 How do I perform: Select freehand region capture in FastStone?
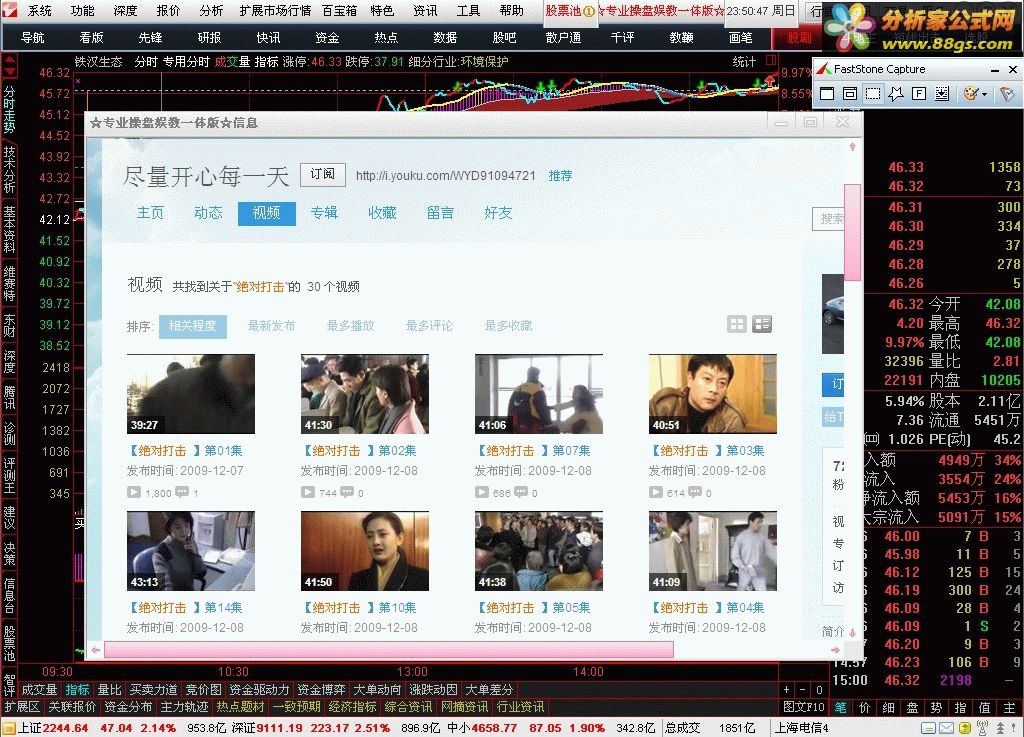896,93
